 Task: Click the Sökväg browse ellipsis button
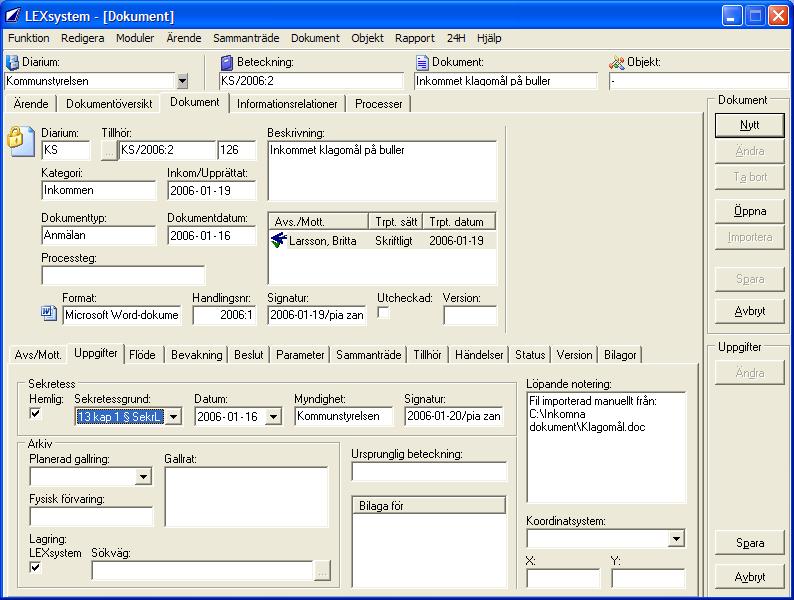pos(322,571)
